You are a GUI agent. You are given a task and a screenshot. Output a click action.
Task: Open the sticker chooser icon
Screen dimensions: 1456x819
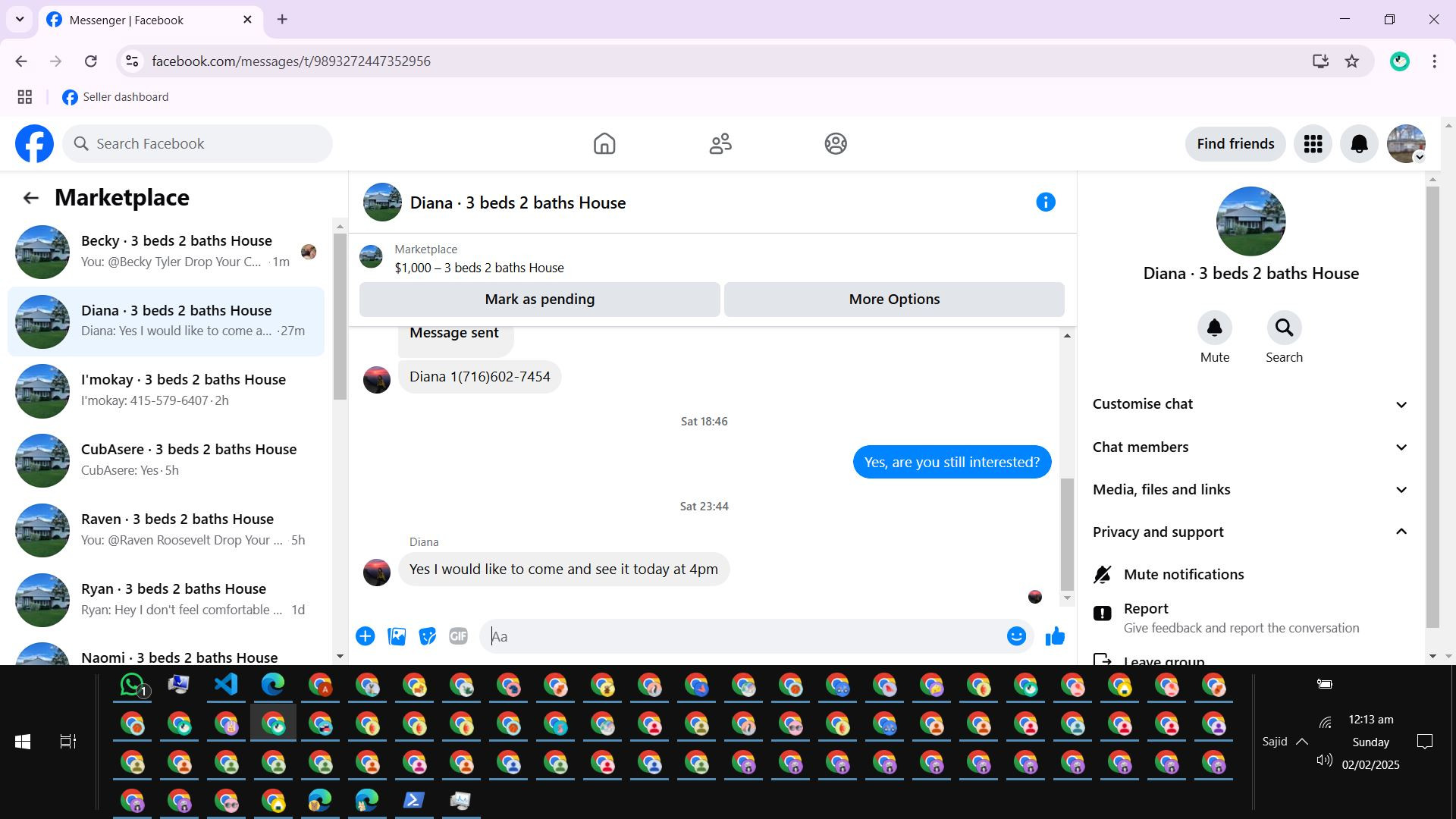427,636
